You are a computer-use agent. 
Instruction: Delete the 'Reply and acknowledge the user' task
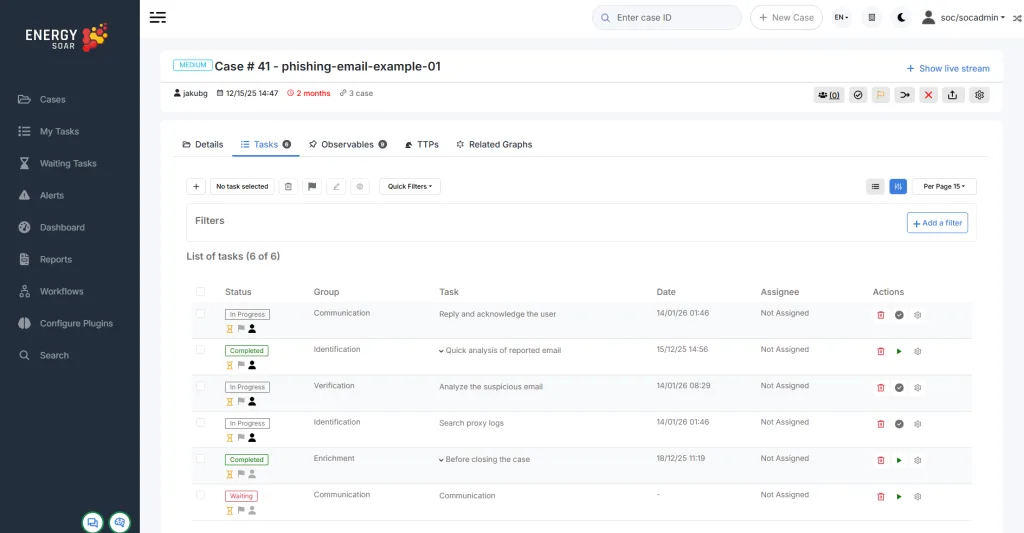point(881,315)
